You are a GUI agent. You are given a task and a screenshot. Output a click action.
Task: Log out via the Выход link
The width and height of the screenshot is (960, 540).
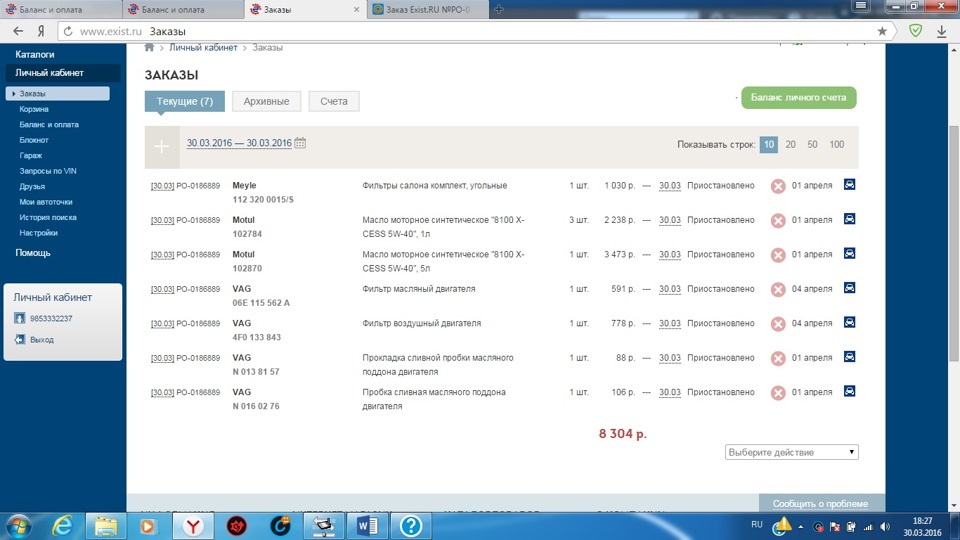(x=42, y=340)
